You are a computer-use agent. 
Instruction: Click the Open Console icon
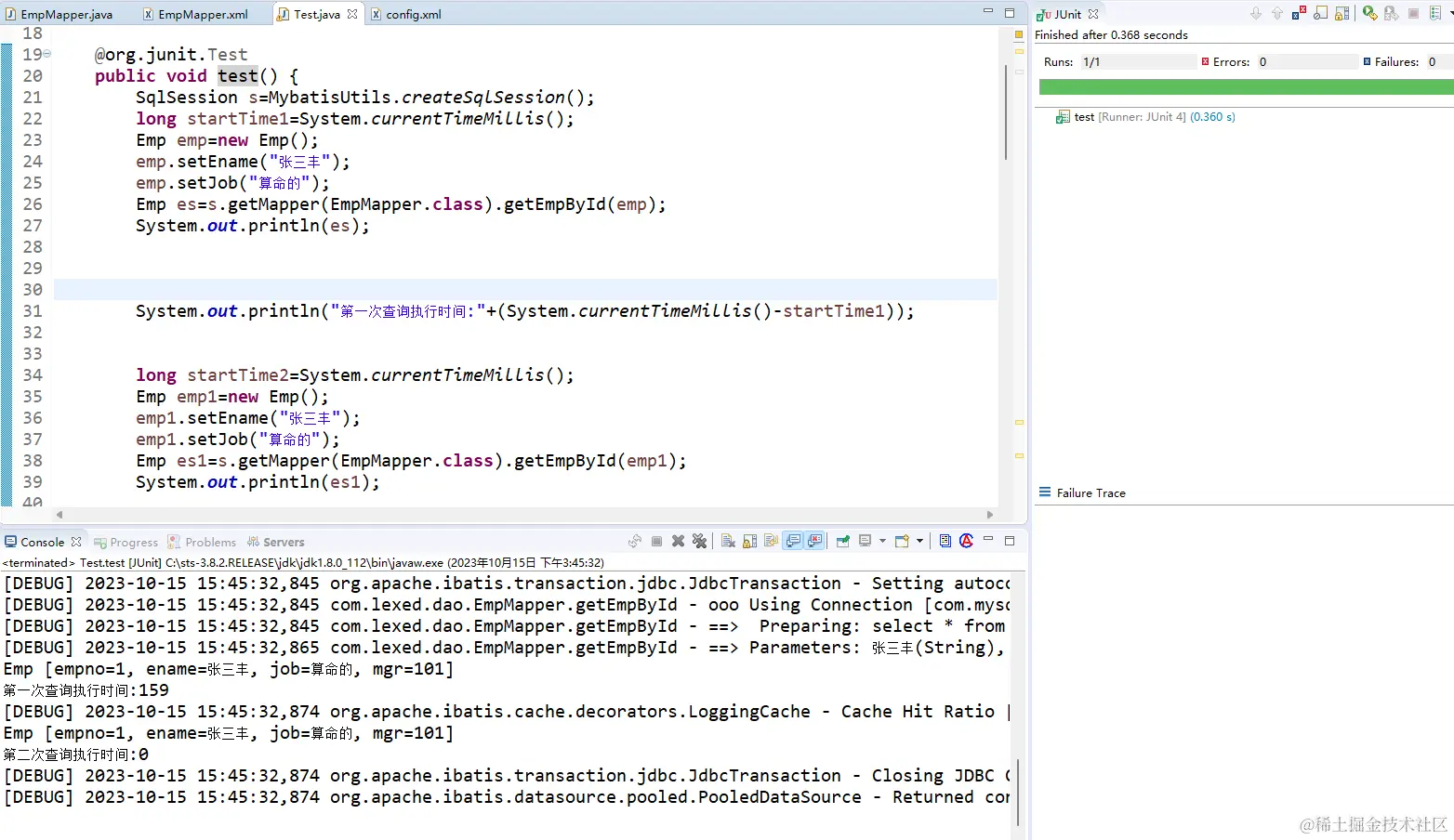click(902, 541)
